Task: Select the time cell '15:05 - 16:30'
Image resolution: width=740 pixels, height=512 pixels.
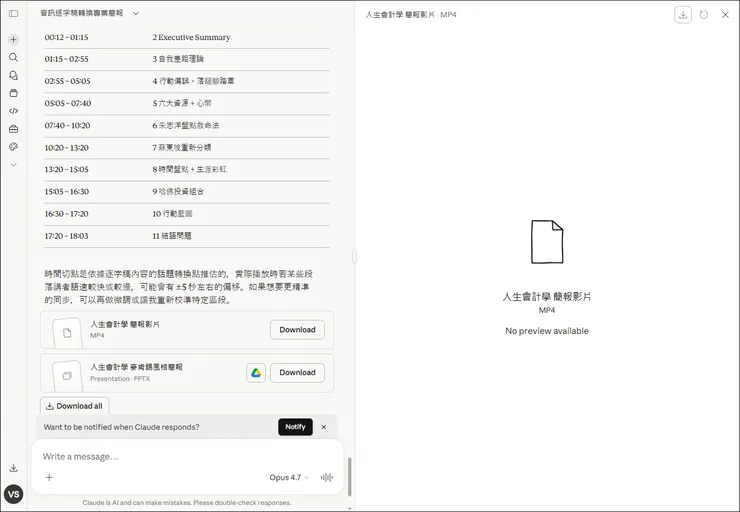Action: click(x=67, y=192)
